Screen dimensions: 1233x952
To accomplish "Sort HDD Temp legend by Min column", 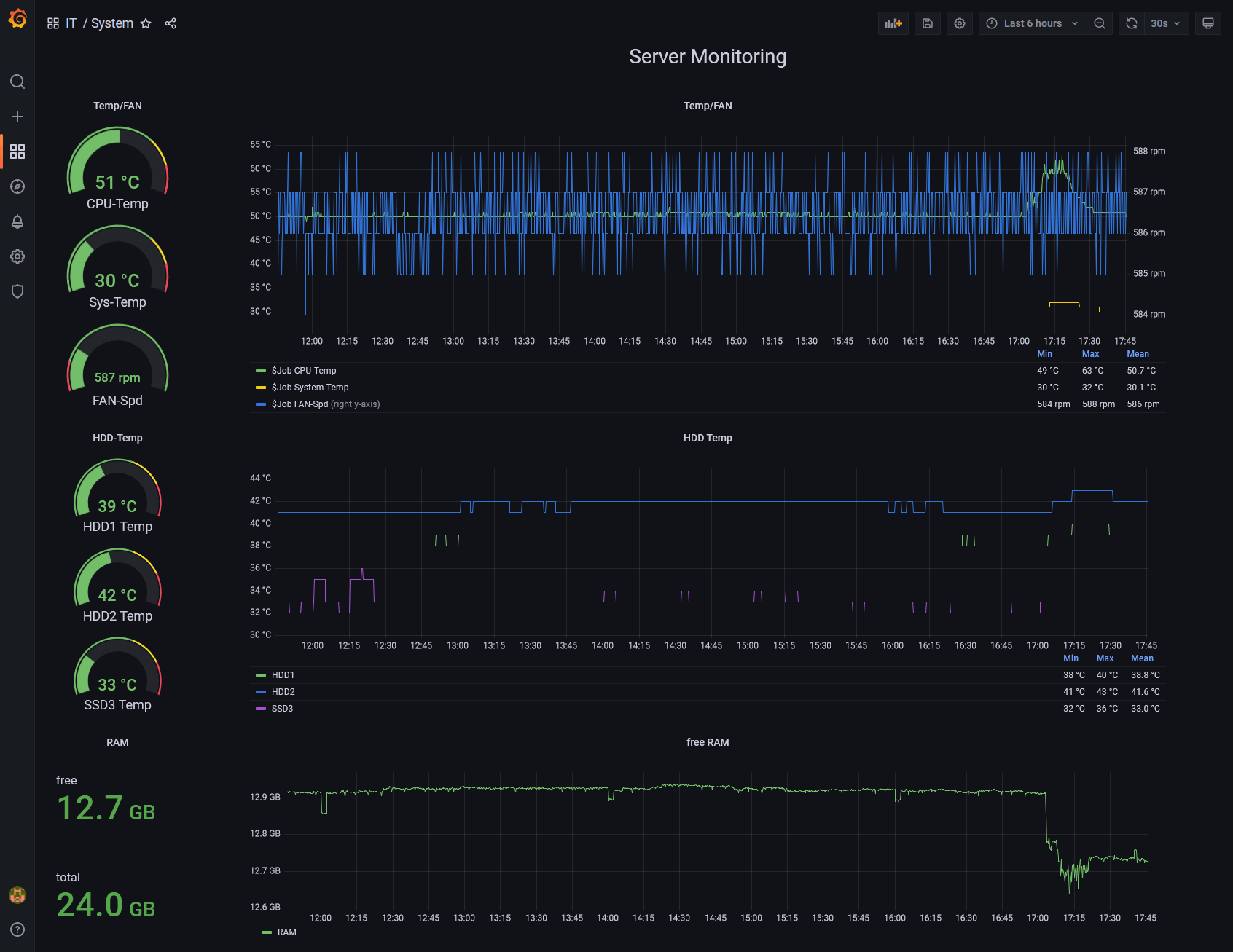I will [x=1070, y=658].
